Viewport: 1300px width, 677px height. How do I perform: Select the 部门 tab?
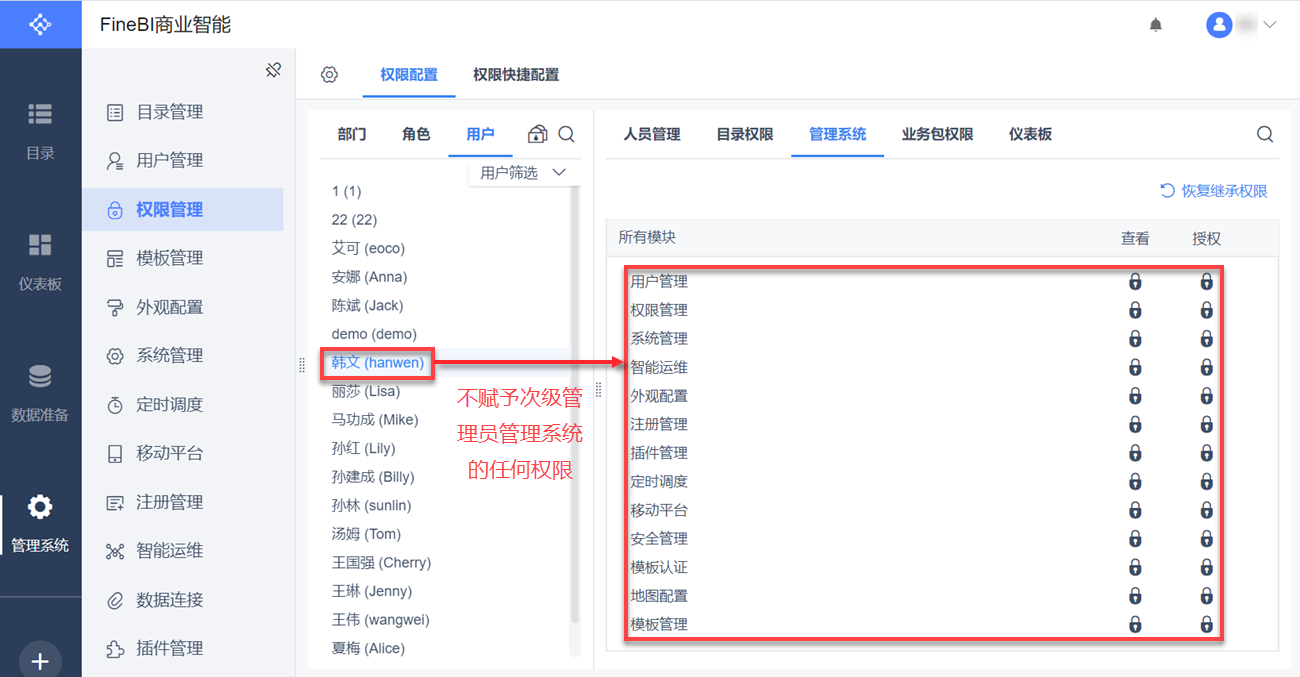coord(352,134)
